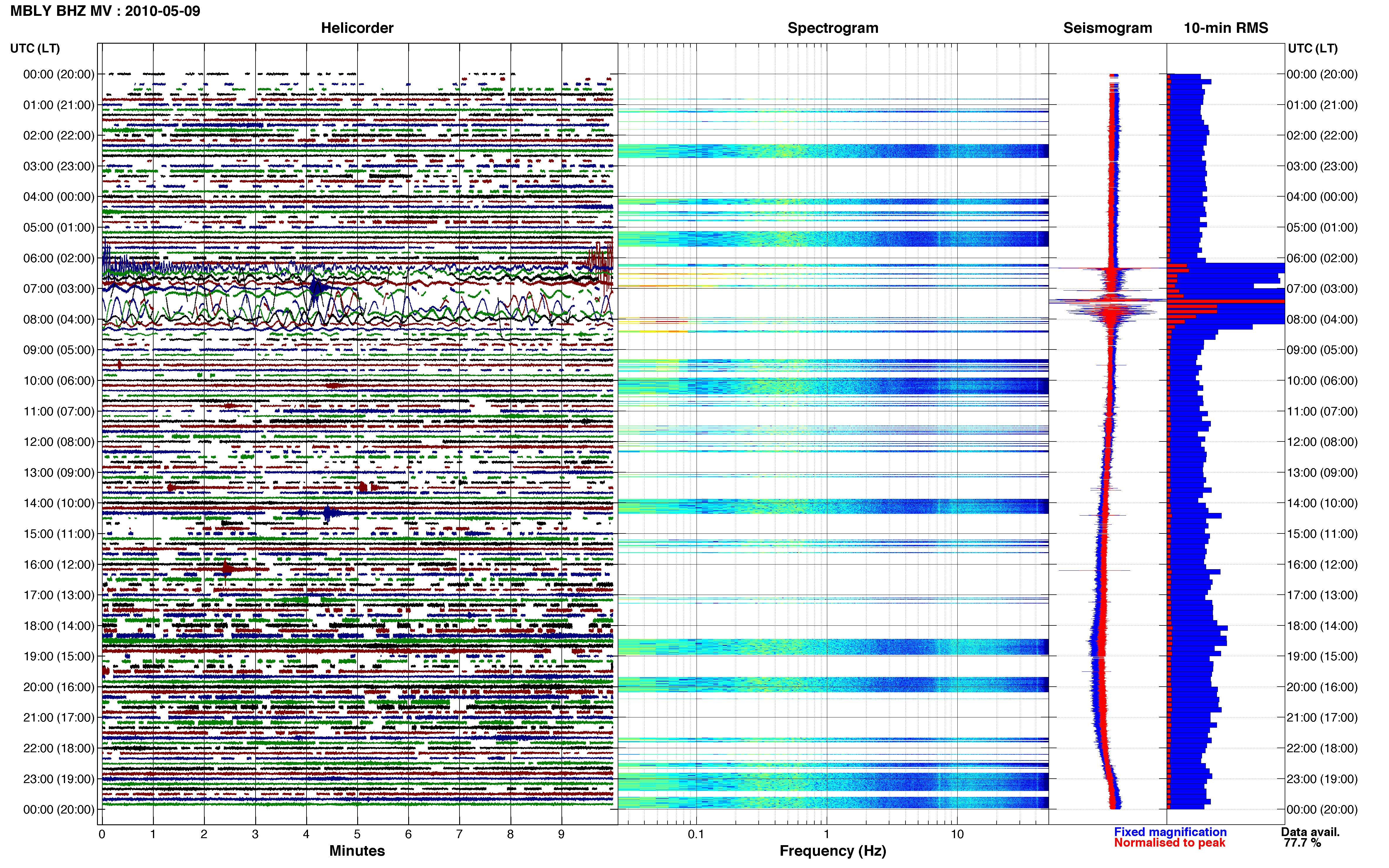This screenshot has width=1389, height=868.
Task: Click the 'Normalised to peak' legend text
Action: coord(1170,843)
